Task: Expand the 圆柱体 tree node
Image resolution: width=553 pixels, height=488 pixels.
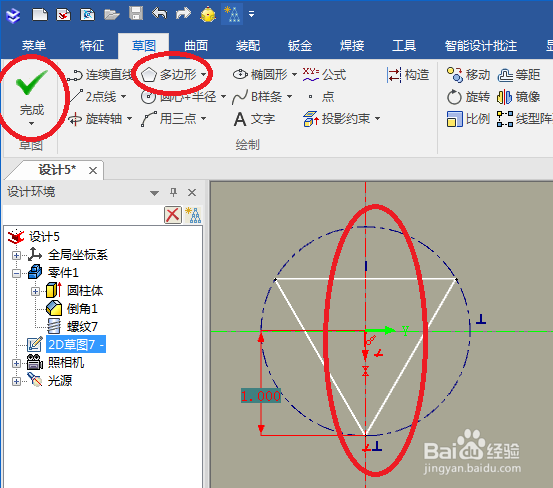Action: 35,291
